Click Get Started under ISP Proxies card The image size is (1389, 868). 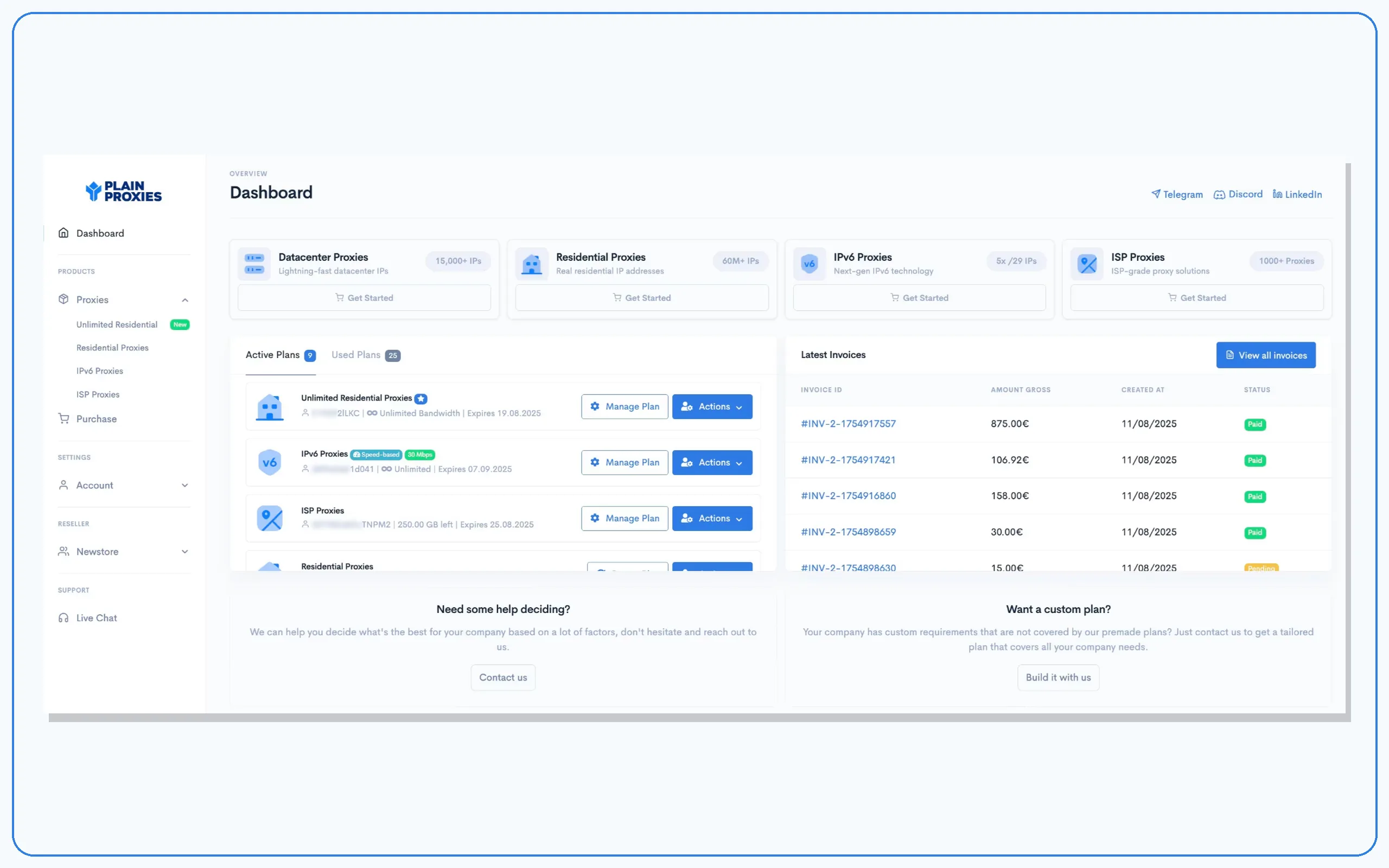[x=1197, y=297]
